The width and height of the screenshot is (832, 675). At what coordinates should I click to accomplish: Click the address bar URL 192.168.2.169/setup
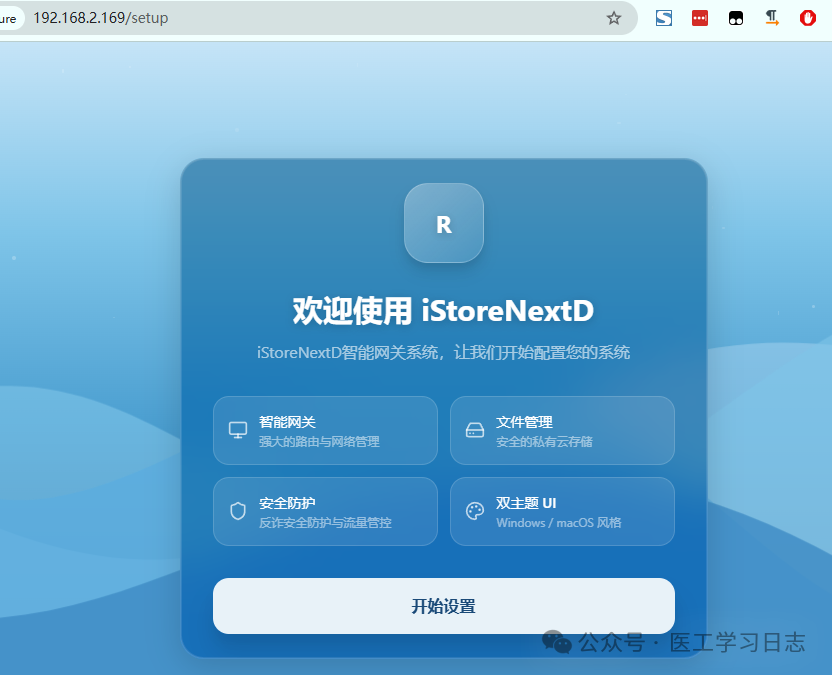point(101,18)
